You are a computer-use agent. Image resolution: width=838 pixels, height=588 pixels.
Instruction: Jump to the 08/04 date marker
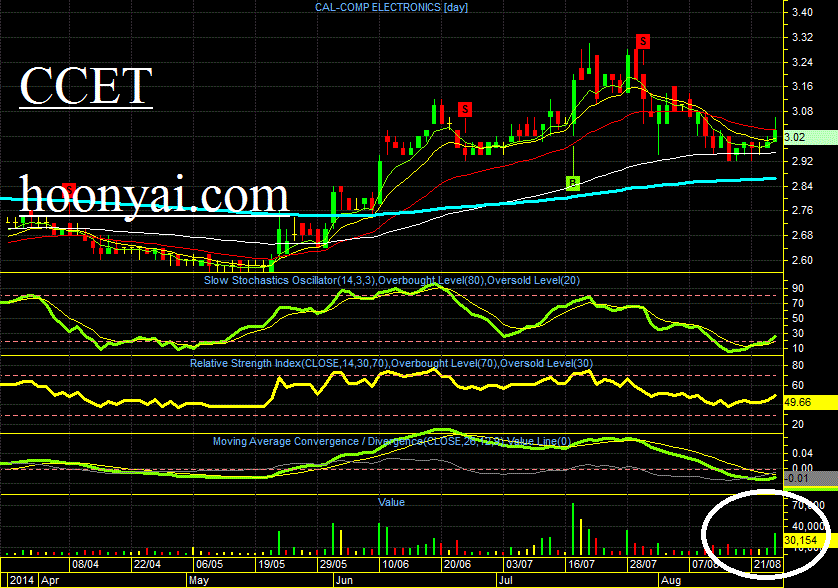(x=85, y=564)
